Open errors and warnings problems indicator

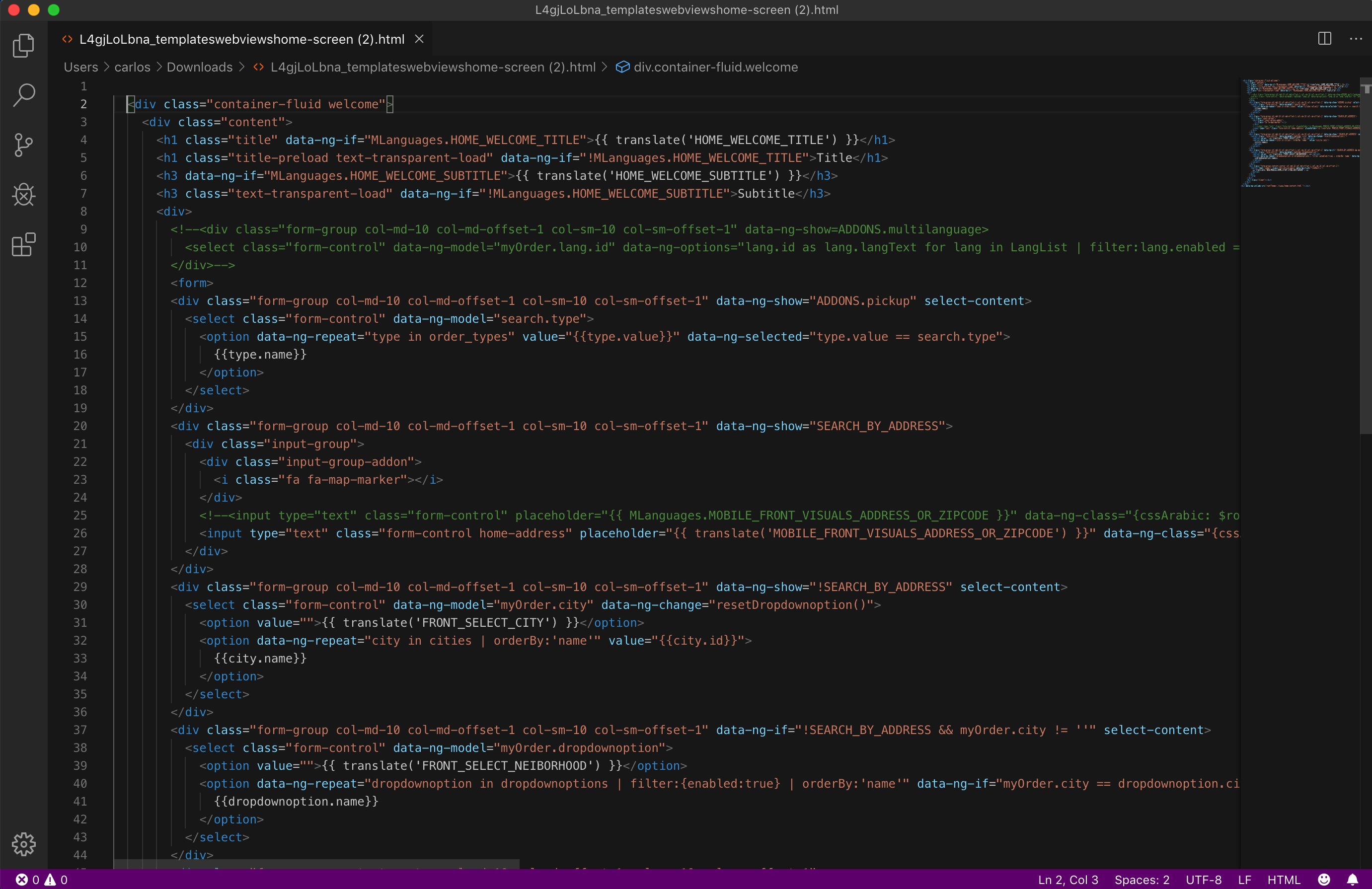pos(42,879)
